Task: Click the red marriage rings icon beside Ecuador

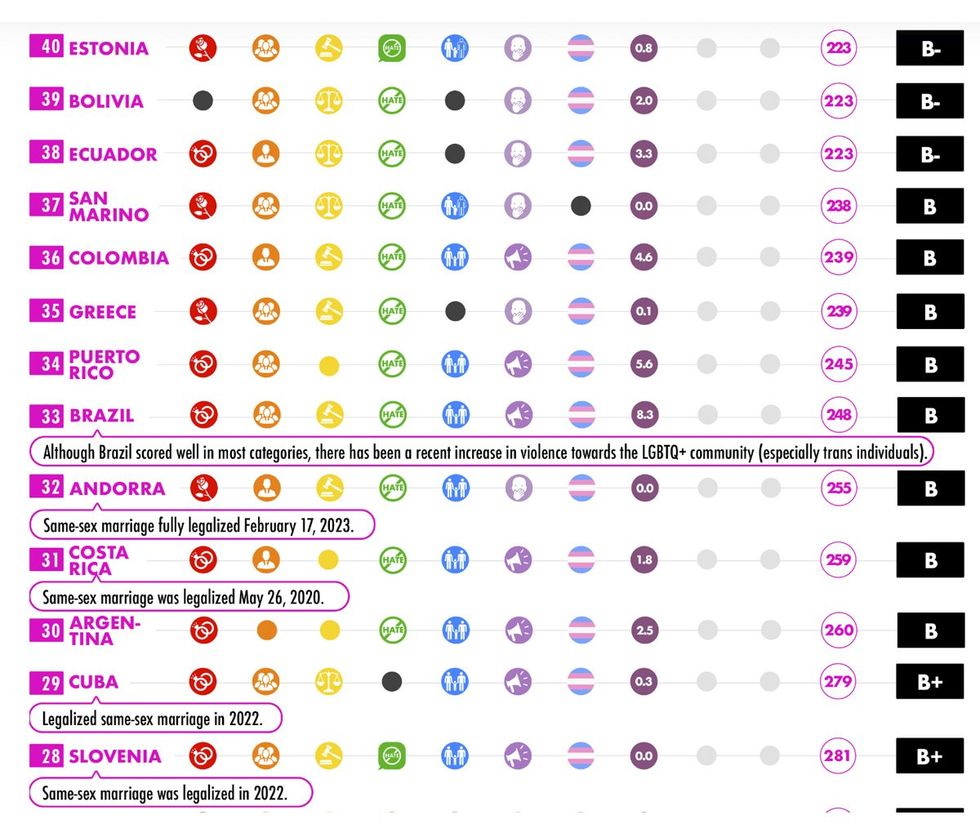Action: pos(203,154)
